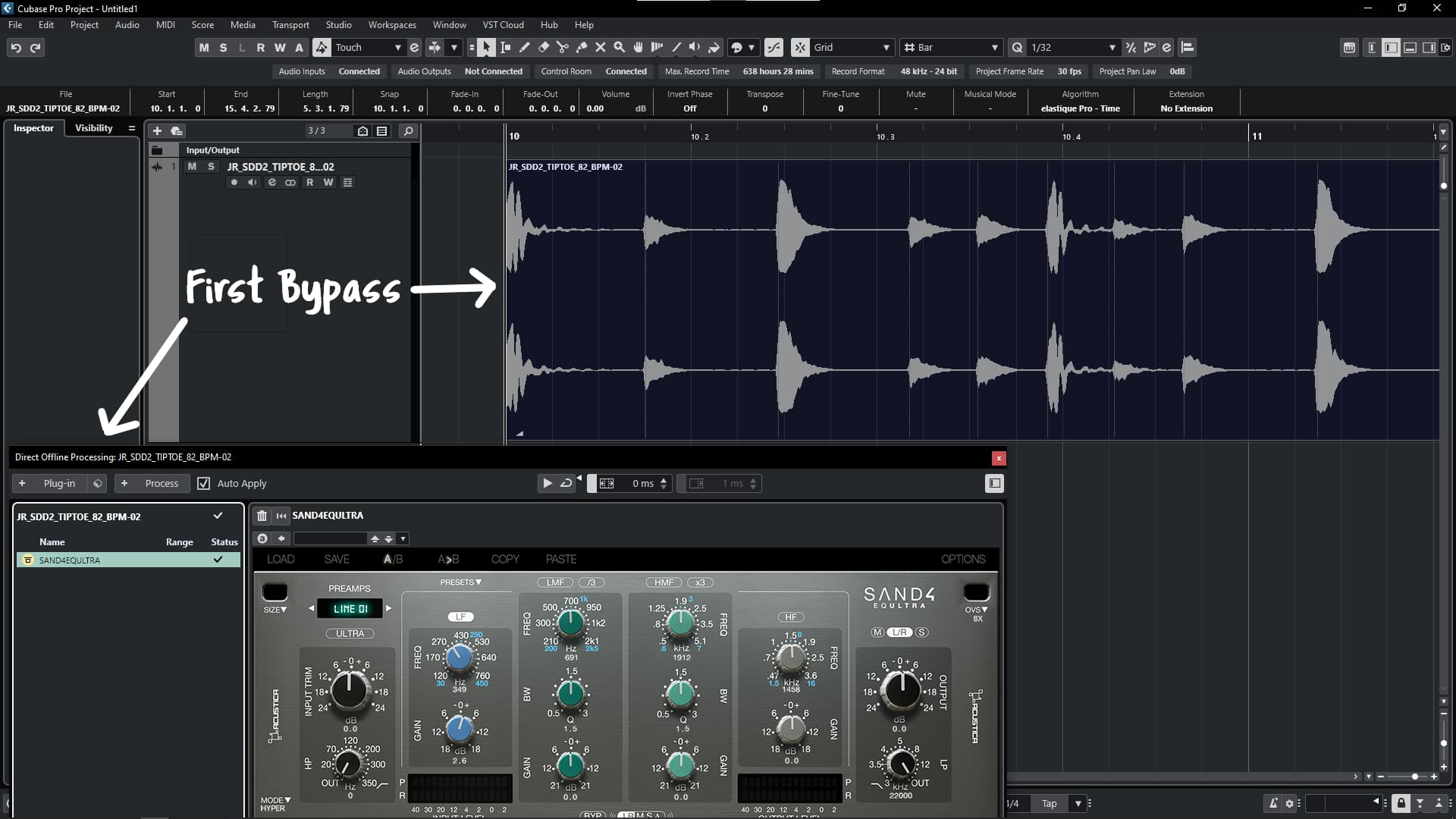Play audition in Direct Offline Processing
1456x819 pixels.
point(547,483)
